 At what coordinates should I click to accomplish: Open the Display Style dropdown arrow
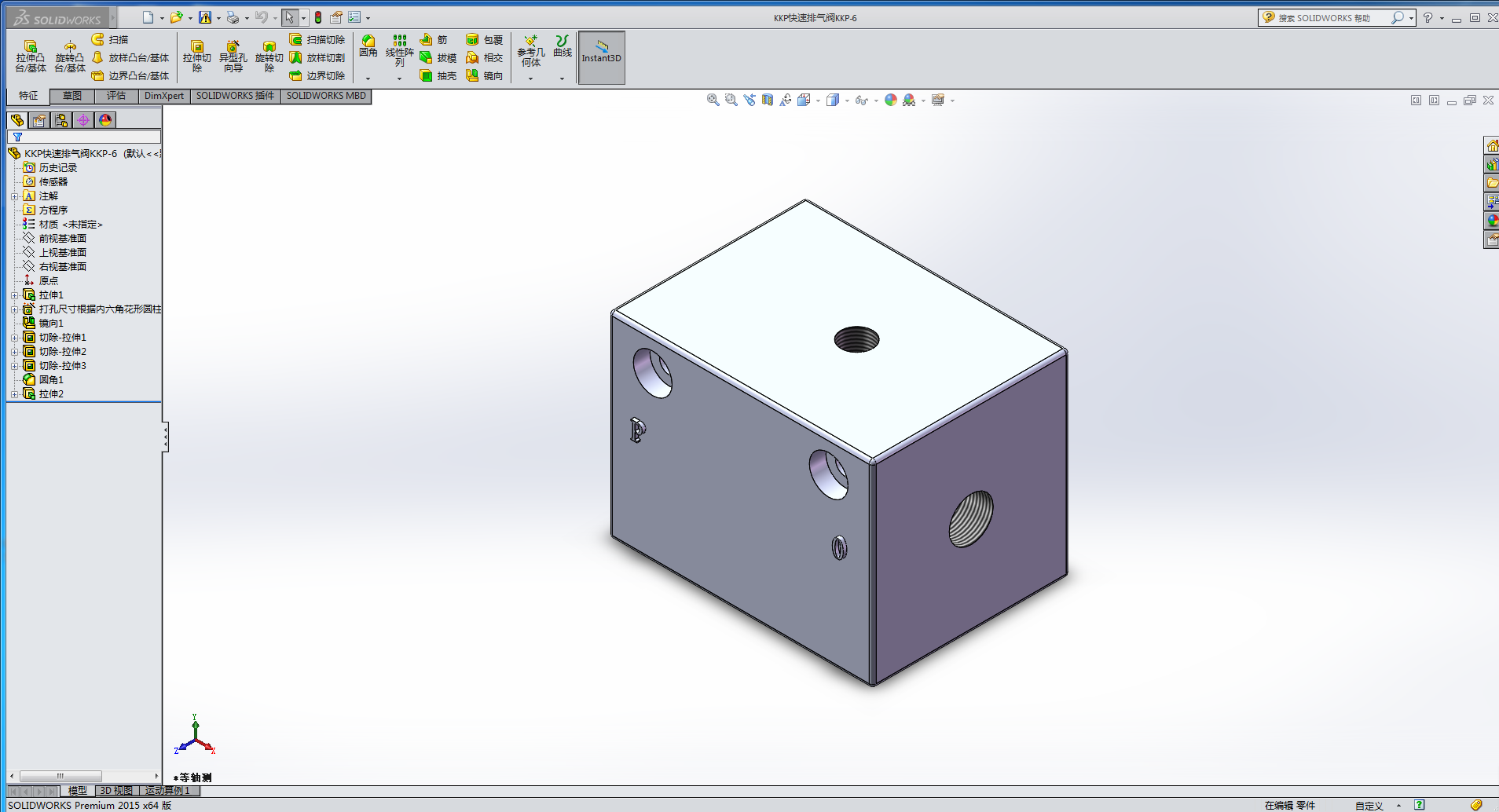point(847,101)
